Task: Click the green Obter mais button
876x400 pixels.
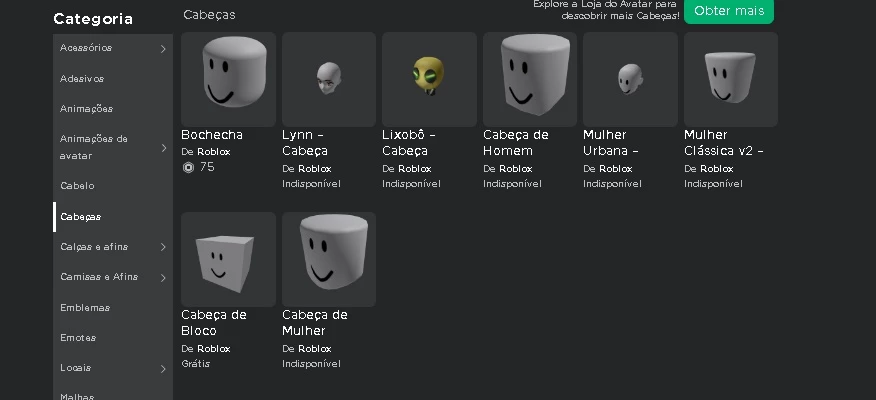Action: pos(729,11)
